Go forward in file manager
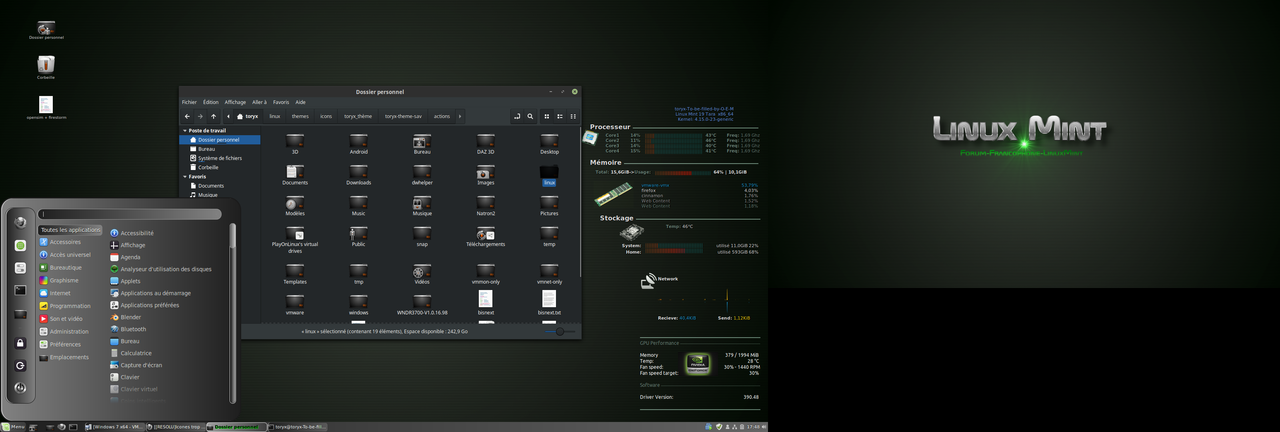This screenshot has height=432, width=1280. [200, 116]
